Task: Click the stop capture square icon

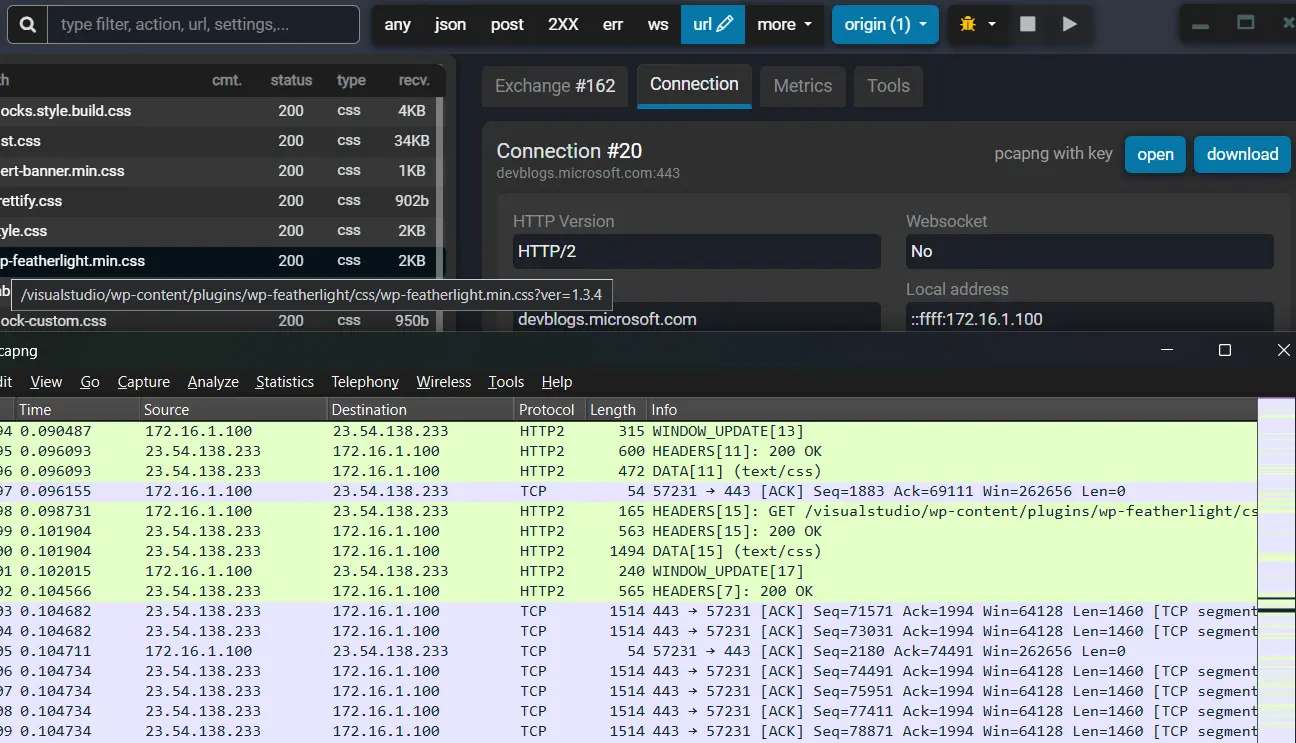Action: (1028, 24)
